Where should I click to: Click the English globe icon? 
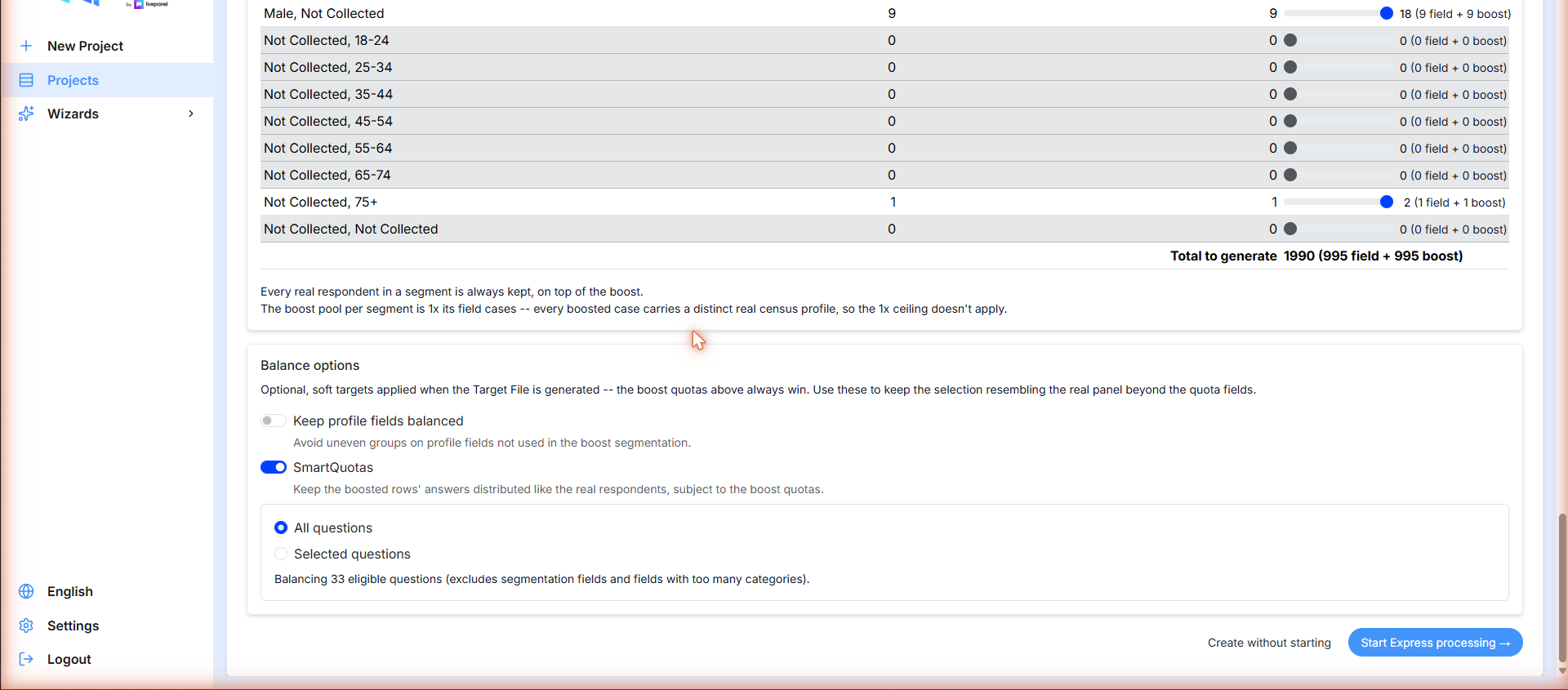pos(26,591)
